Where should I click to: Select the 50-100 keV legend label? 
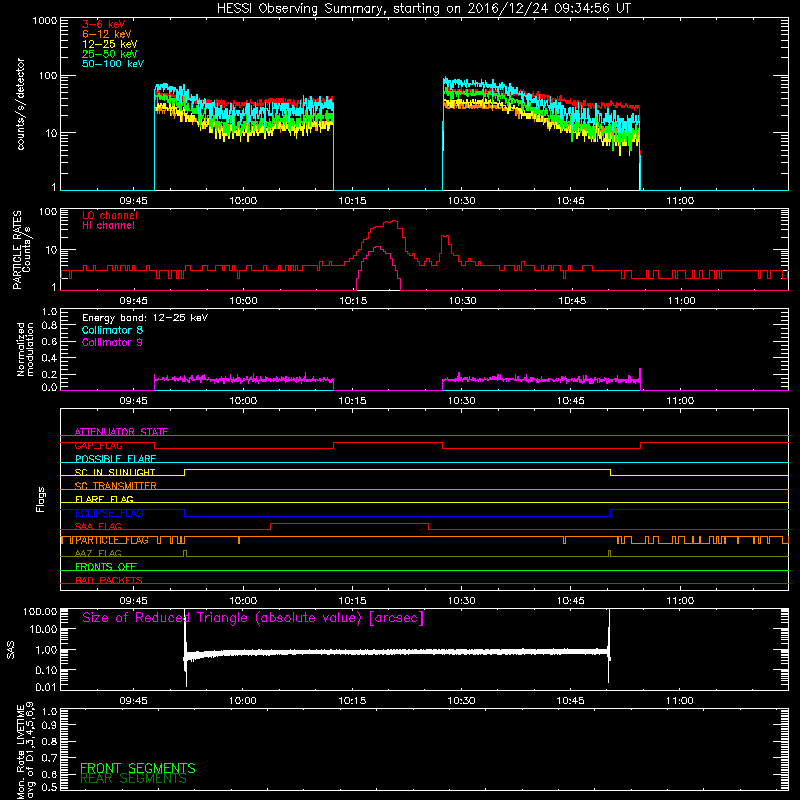[x=113, y=64]
